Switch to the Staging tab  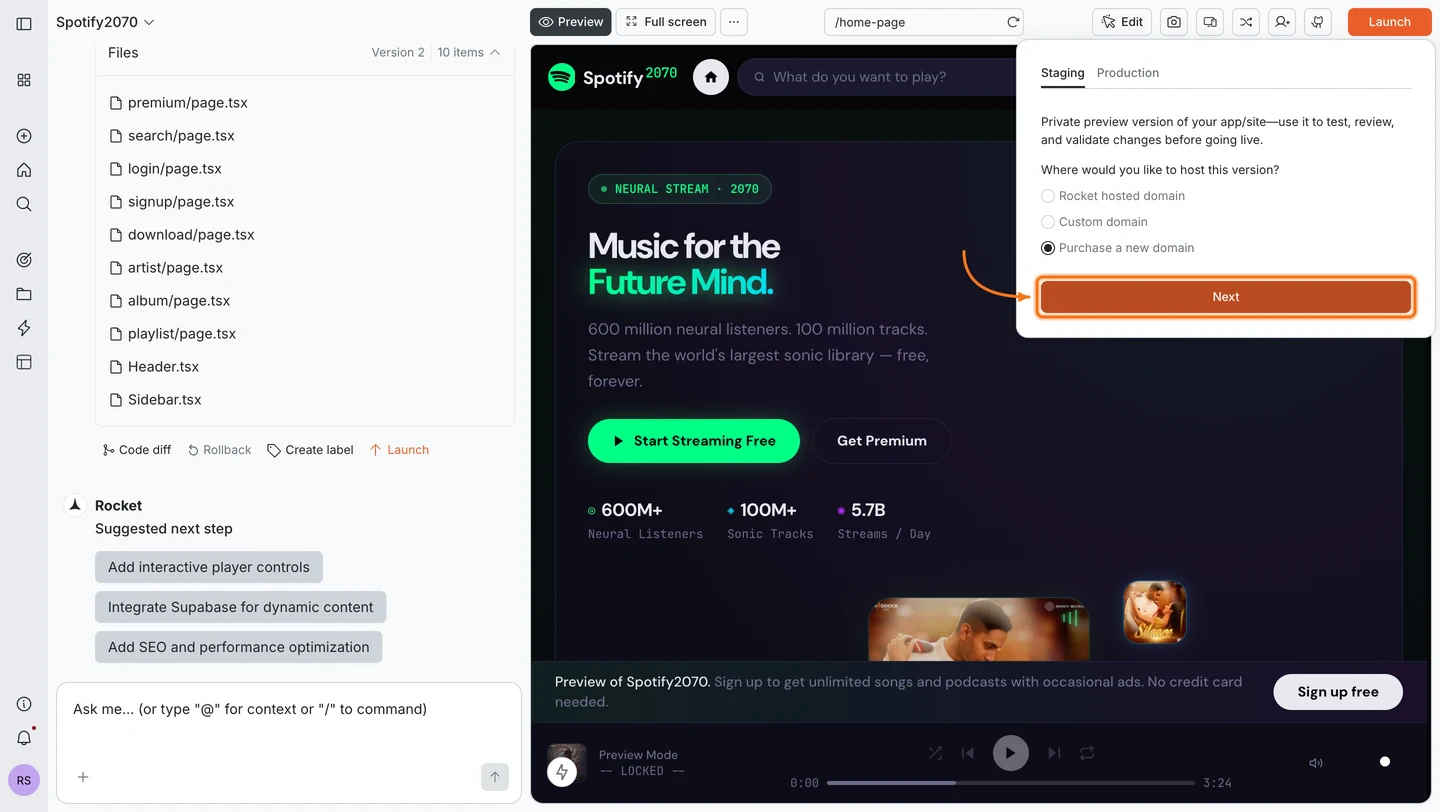click(1062, 73)
